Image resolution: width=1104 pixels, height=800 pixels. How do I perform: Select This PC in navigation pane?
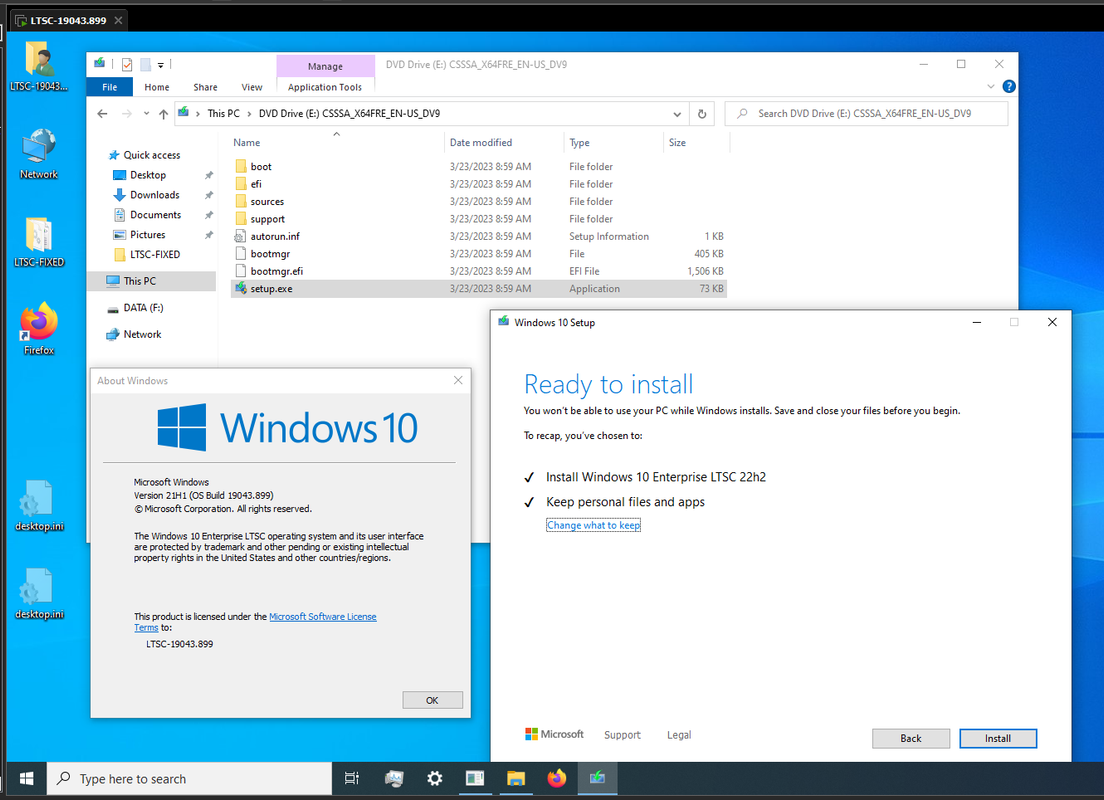pos(151,281)
